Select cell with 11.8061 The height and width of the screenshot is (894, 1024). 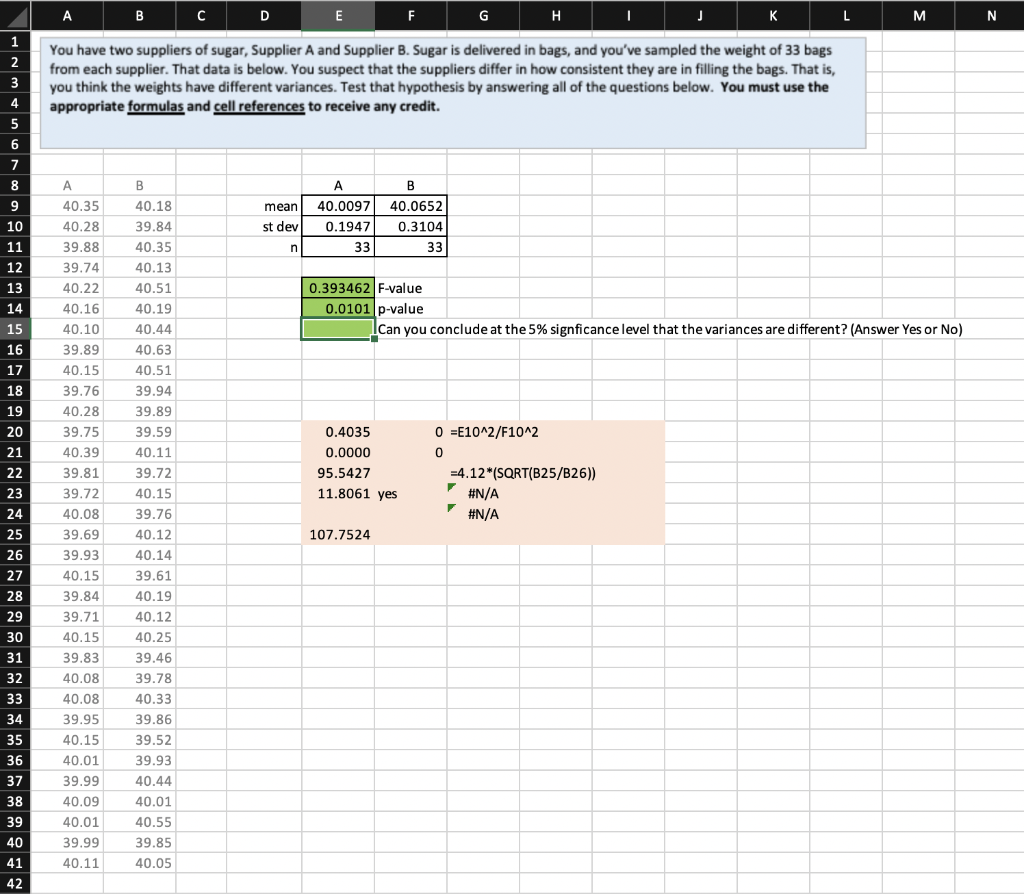pyautogui.click(x=338, y=494)
